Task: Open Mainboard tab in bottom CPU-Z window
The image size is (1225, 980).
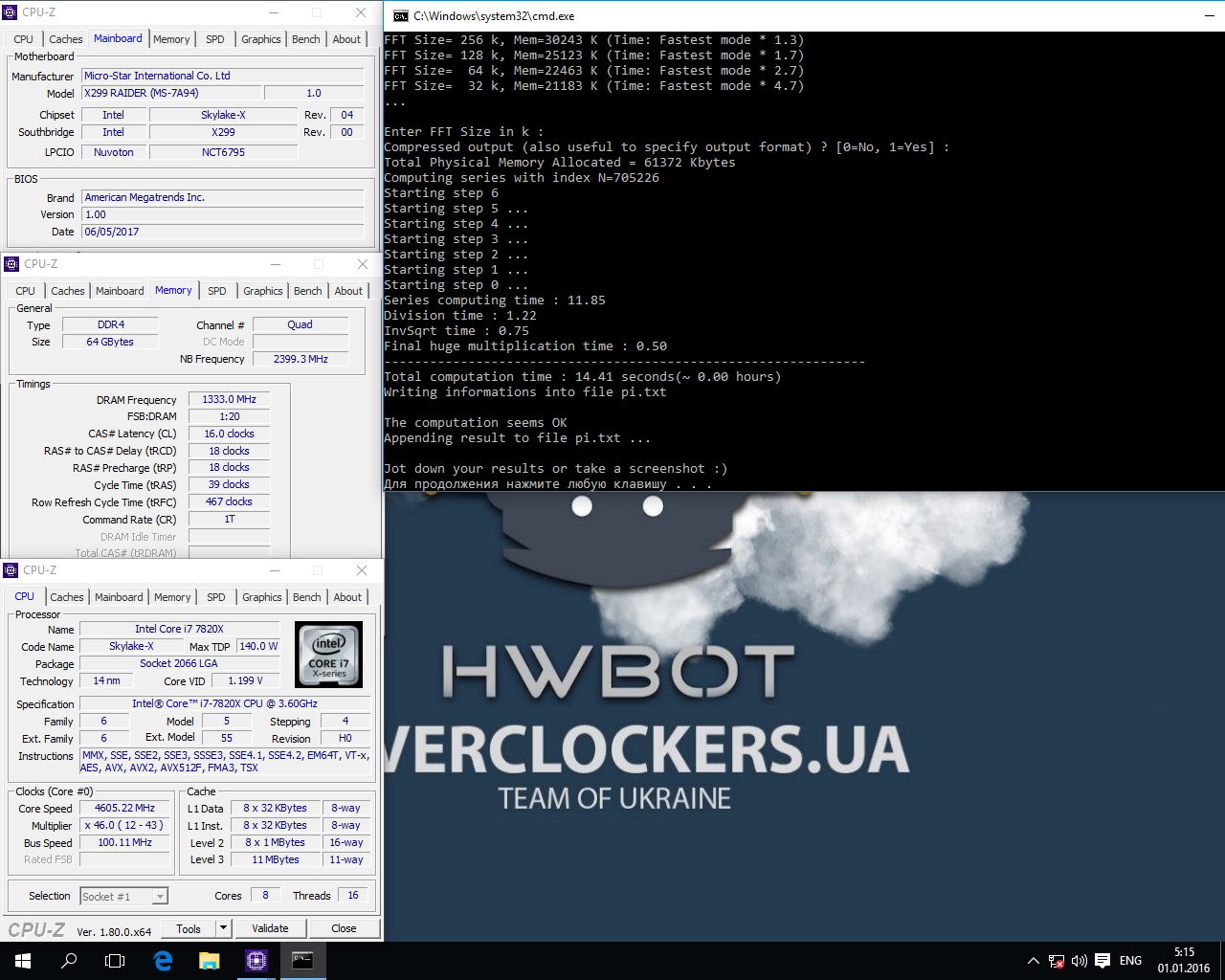Action: pyautogui.click(x=119, y=597)
